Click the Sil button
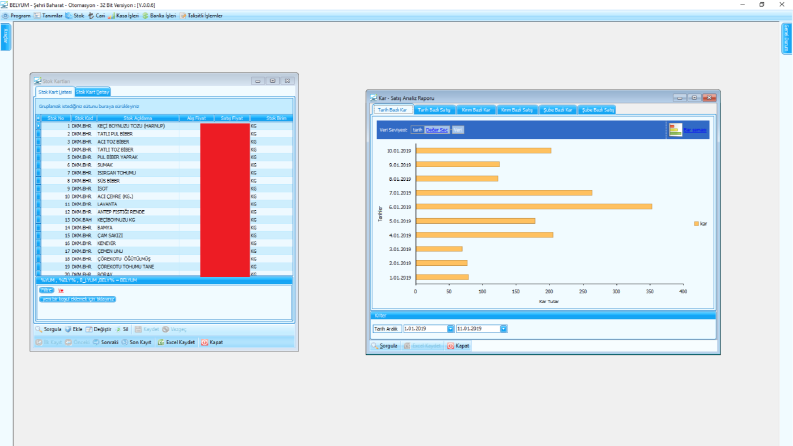Screen dimensions: 793x446 122,329
